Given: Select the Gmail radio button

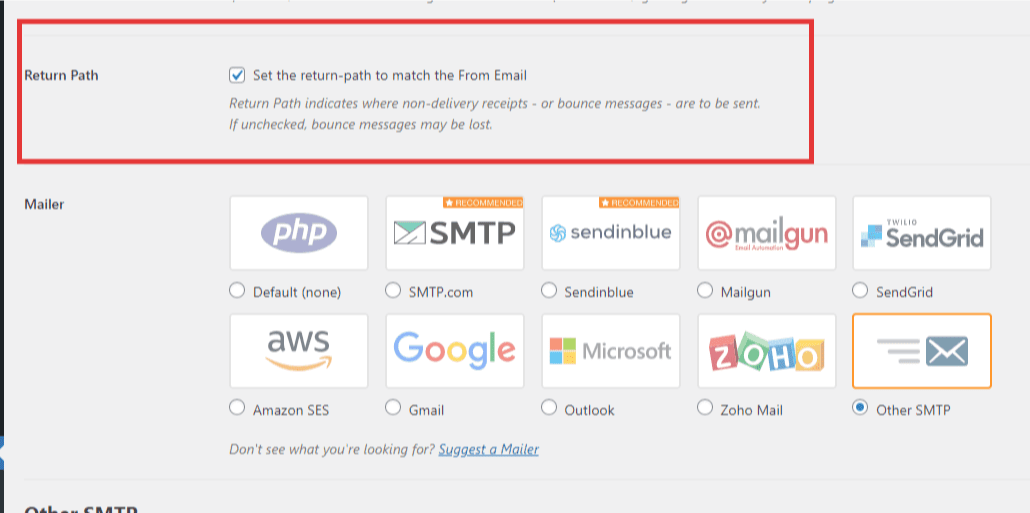Looking at the screenshot, I should (x=393, y=408).
